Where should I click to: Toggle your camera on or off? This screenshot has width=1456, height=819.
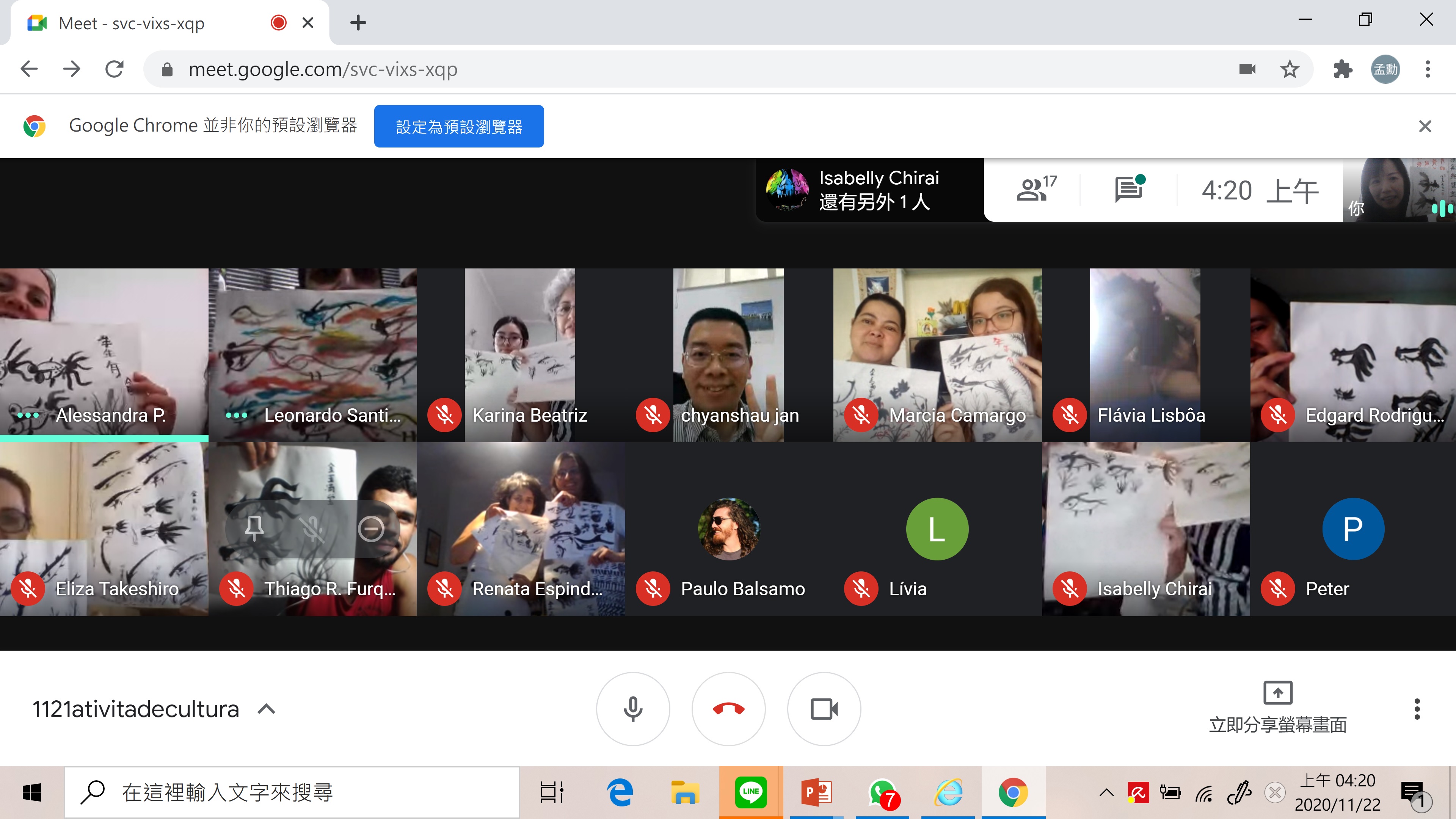[x=824, y=709]
